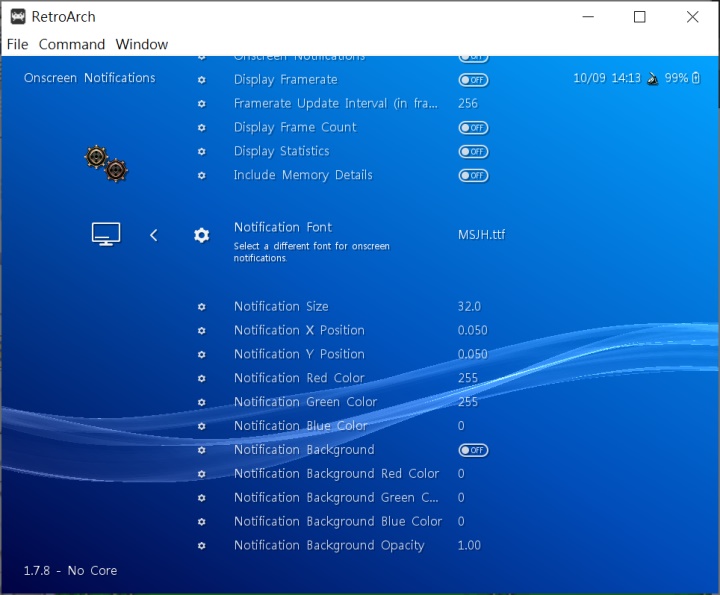
Task: Adjust the Notification Background Opacity value 1.00
Action: (x=469, y=546)
